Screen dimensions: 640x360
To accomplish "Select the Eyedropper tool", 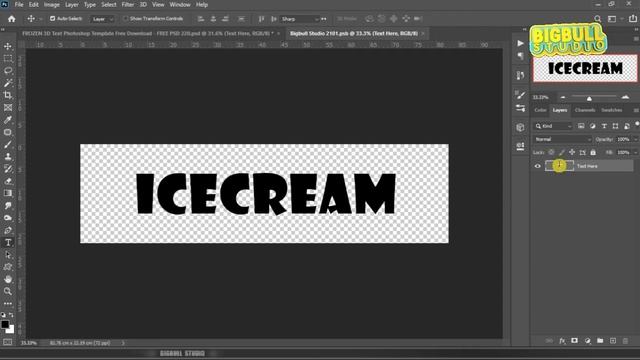I will point(8,120).
